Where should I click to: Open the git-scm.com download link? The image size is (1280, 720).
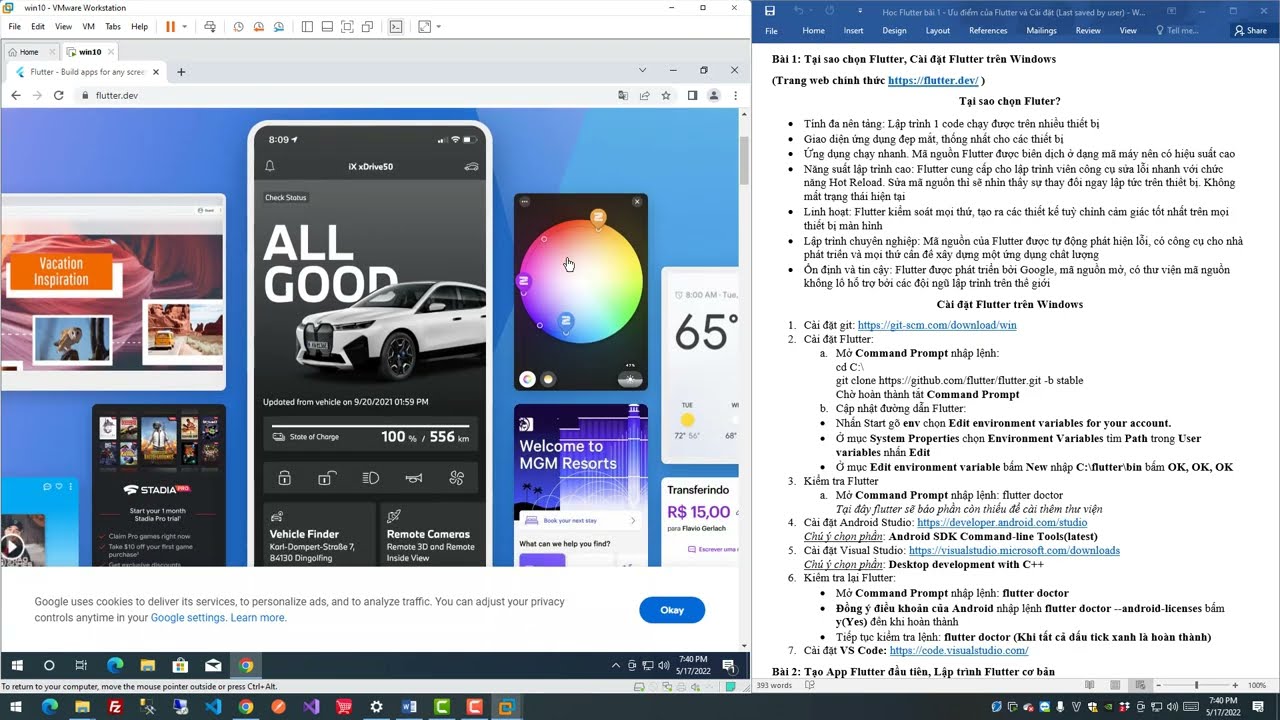(937, 325)
